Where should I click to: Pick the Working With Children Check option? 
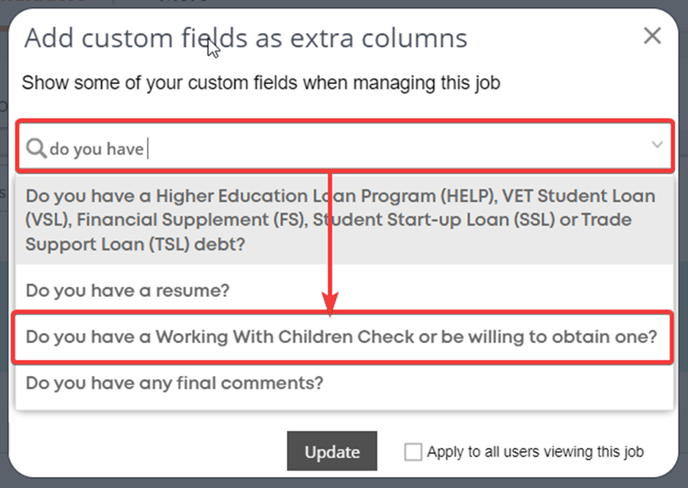coord(342,337)
